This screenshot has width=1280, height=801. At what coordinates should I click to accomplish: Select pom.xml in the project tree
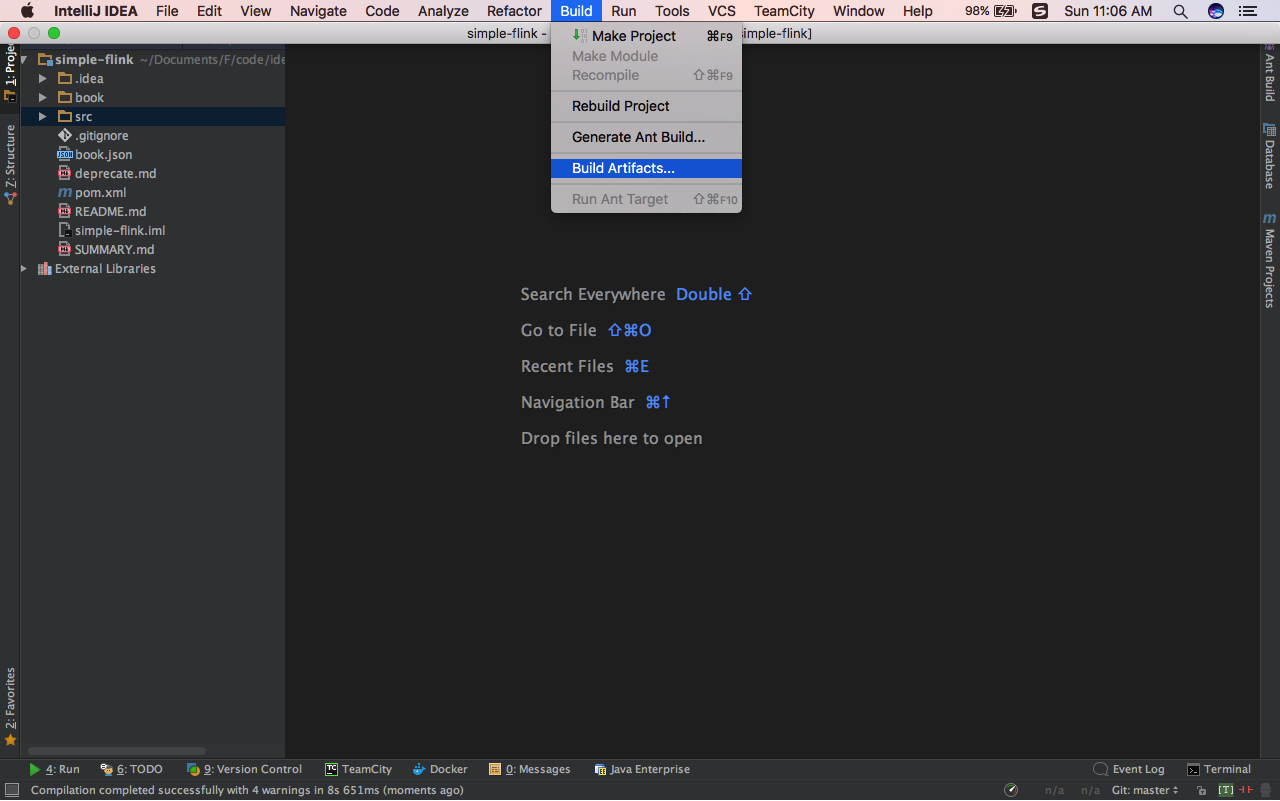tap(100, 193)
